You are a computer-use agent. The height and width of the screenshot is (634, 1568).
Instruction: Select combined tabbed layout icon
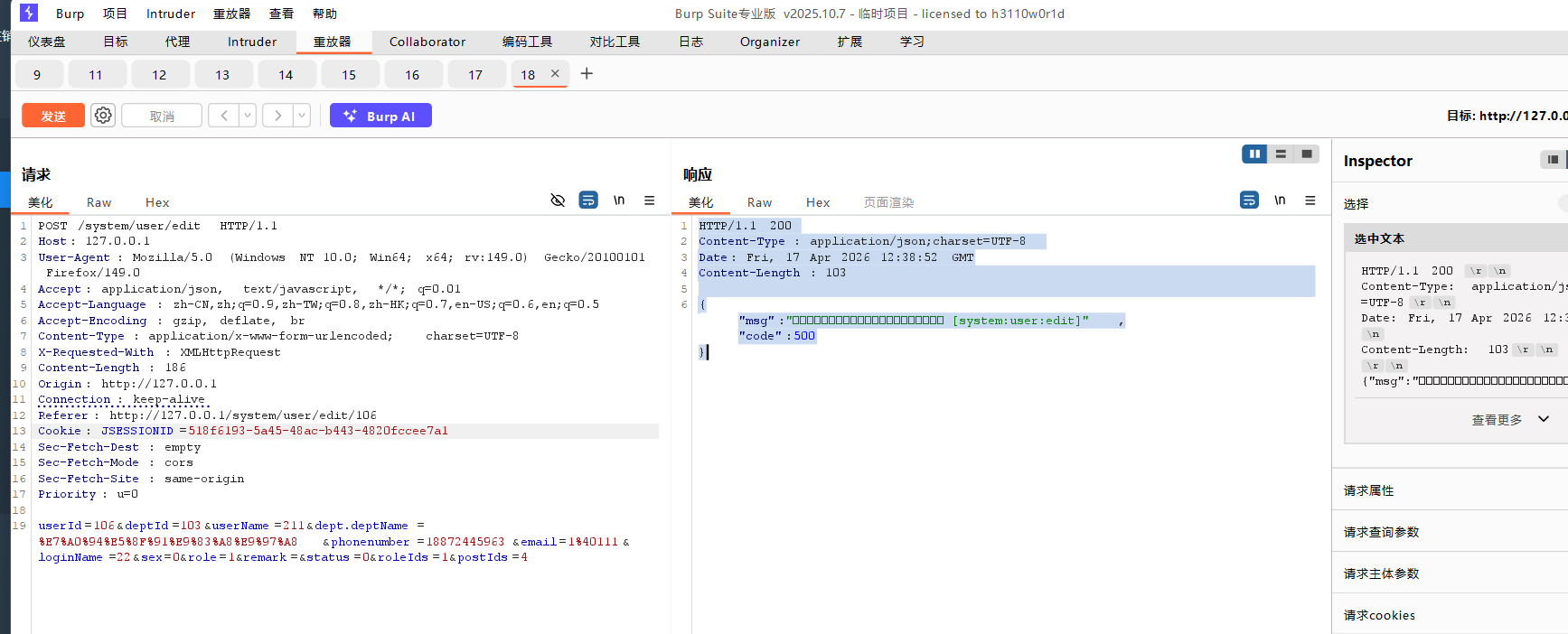pyautogui.click(x=1307, y=154)
